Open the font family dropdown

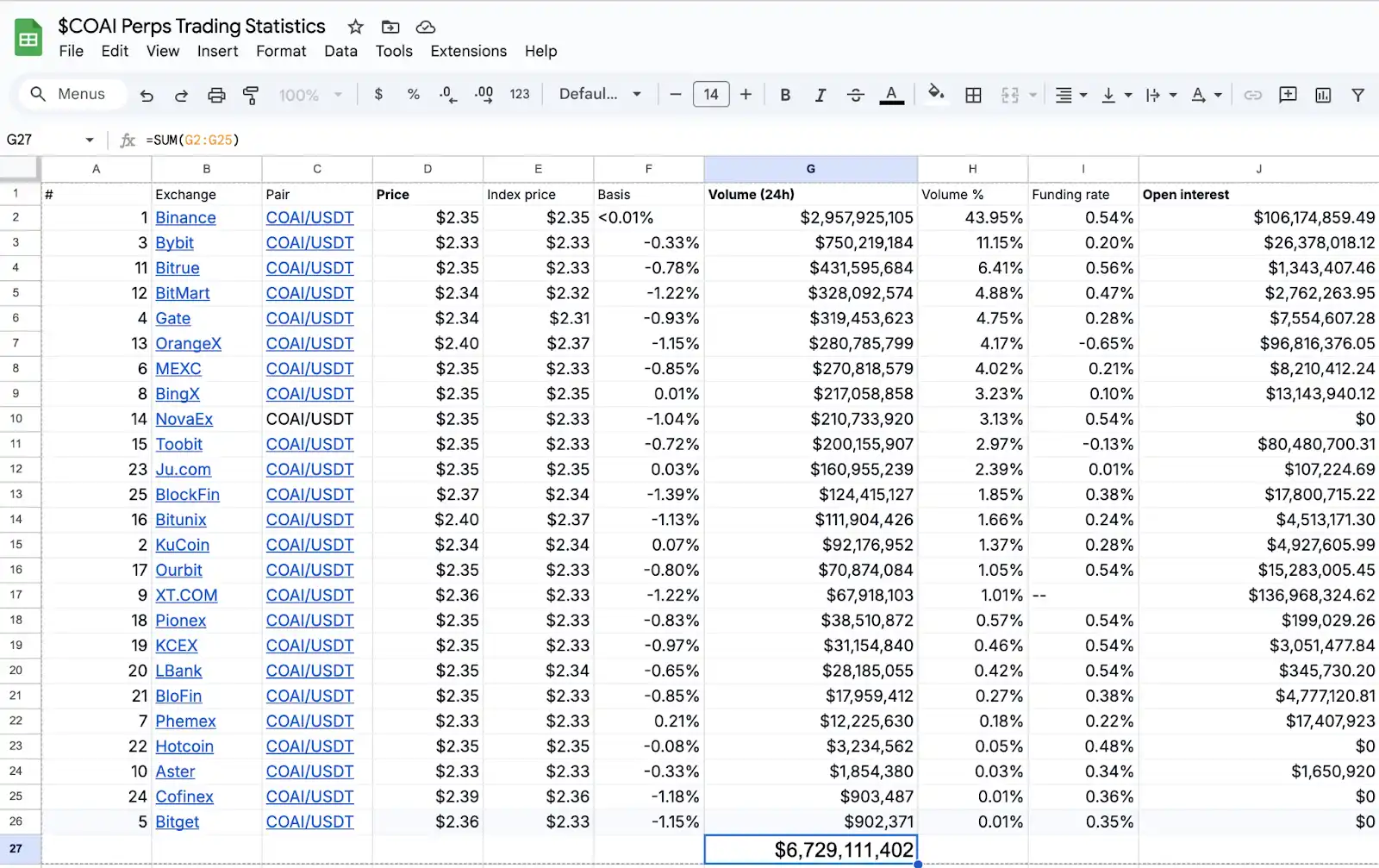600,95
